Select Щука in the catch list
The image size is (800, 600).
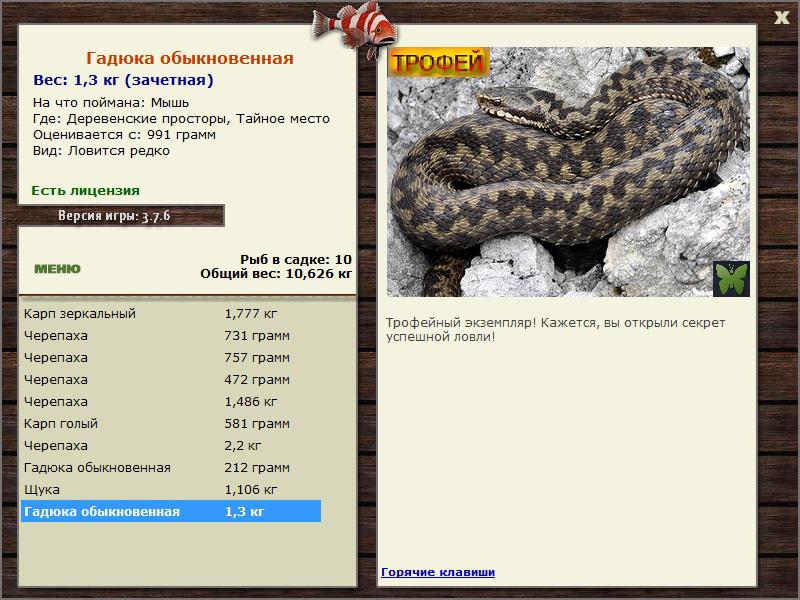click(171, 489)
